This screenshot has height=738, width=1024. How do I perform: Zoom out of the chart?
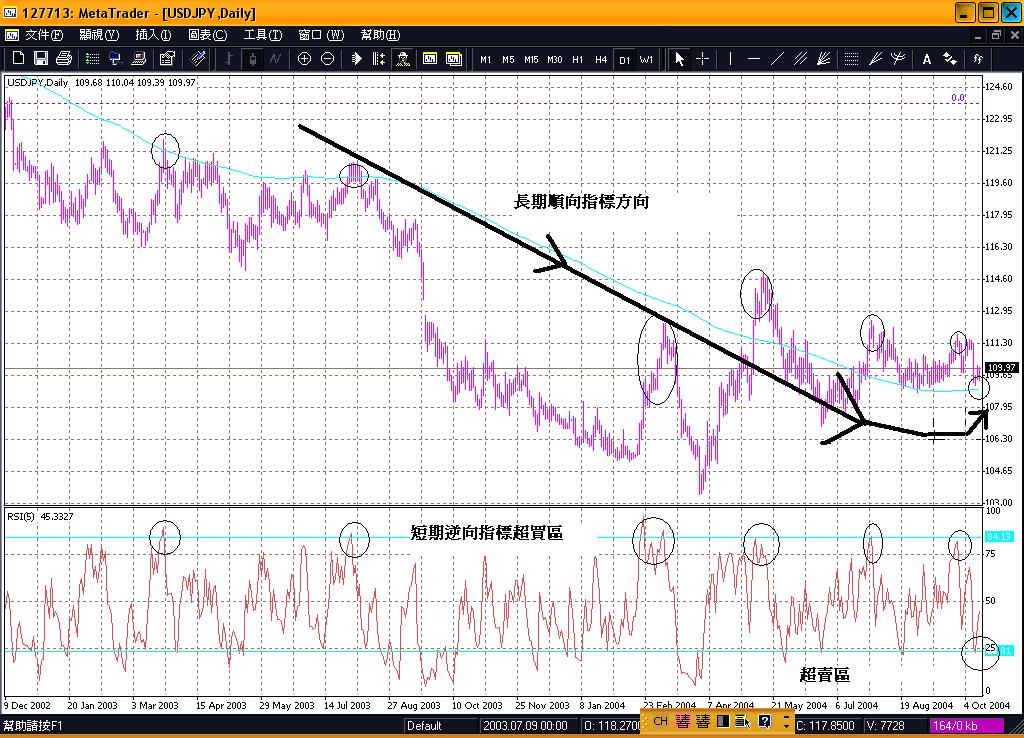pyautogui.click(x=327, y=59)
